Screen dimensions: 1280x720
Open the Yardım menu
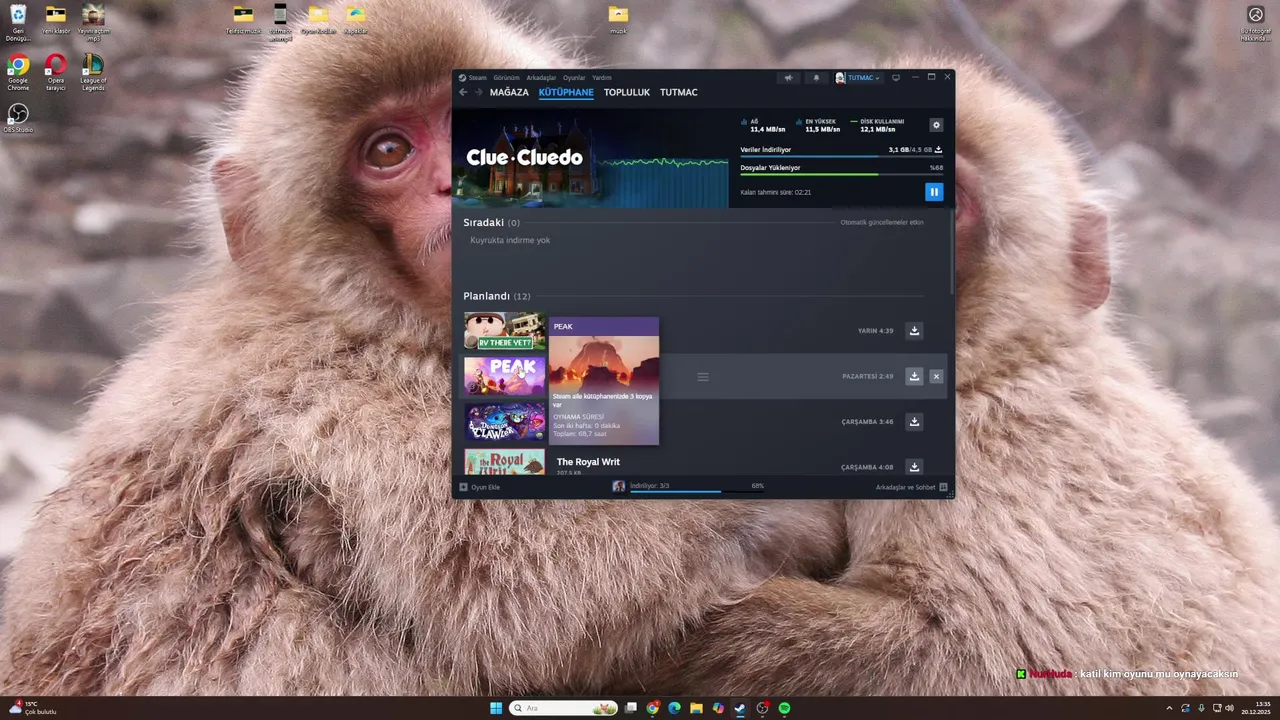click(x=602, y=77)
